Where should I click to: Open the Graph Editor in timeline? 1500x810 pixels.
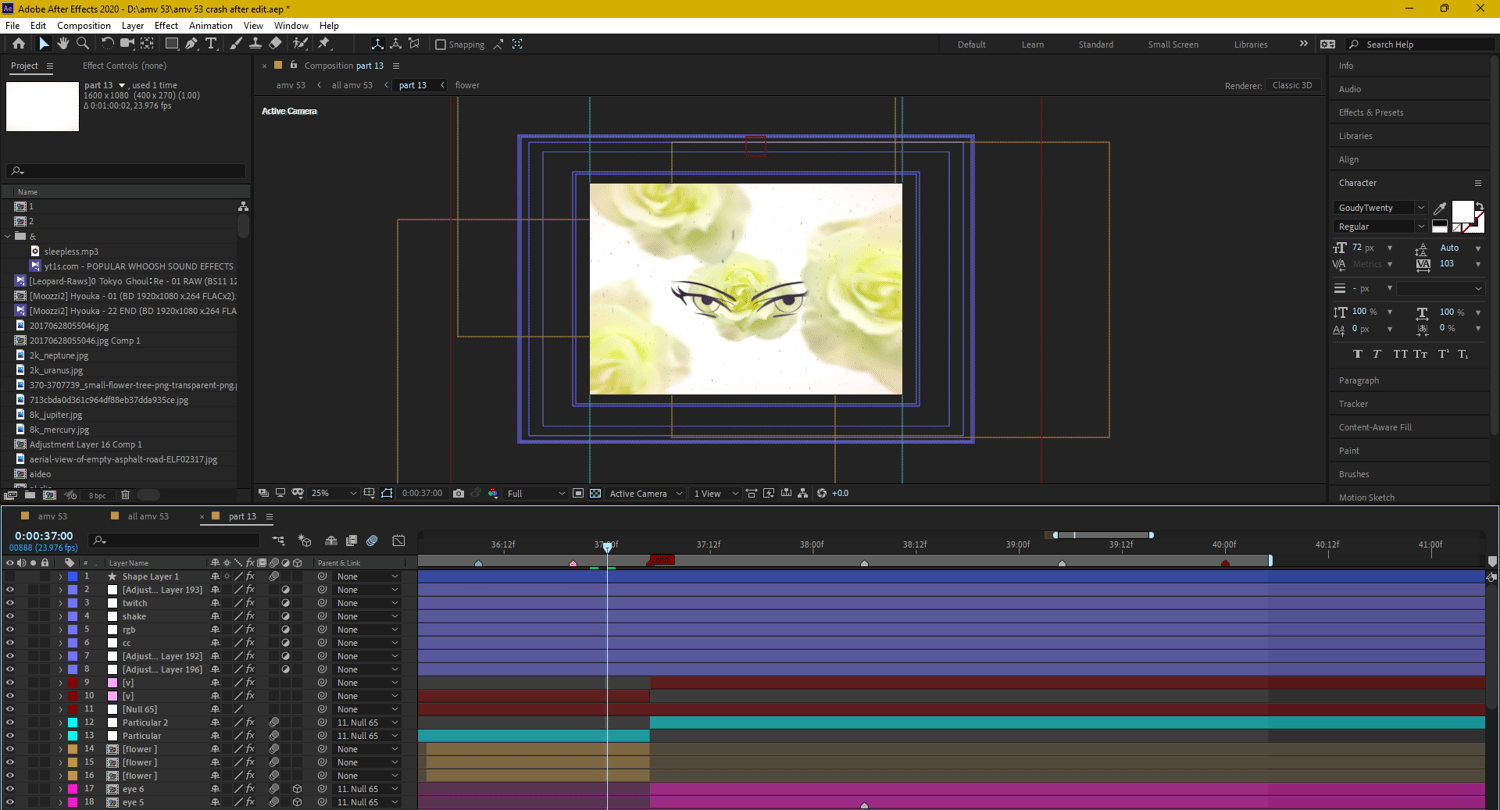[x=398, y=541]
